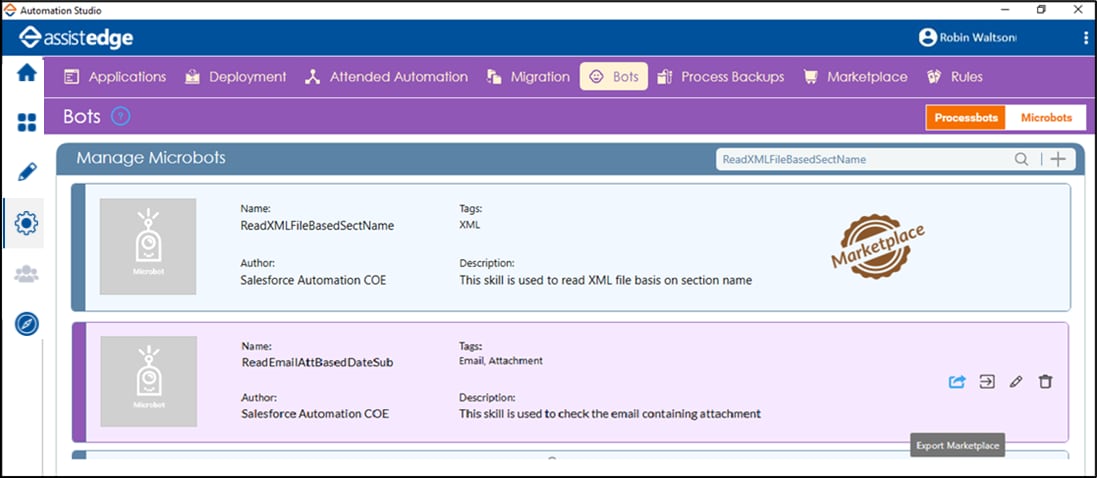Open the Process Backups tab
This screenshot has width=1097, height=478.
(721, 77)
